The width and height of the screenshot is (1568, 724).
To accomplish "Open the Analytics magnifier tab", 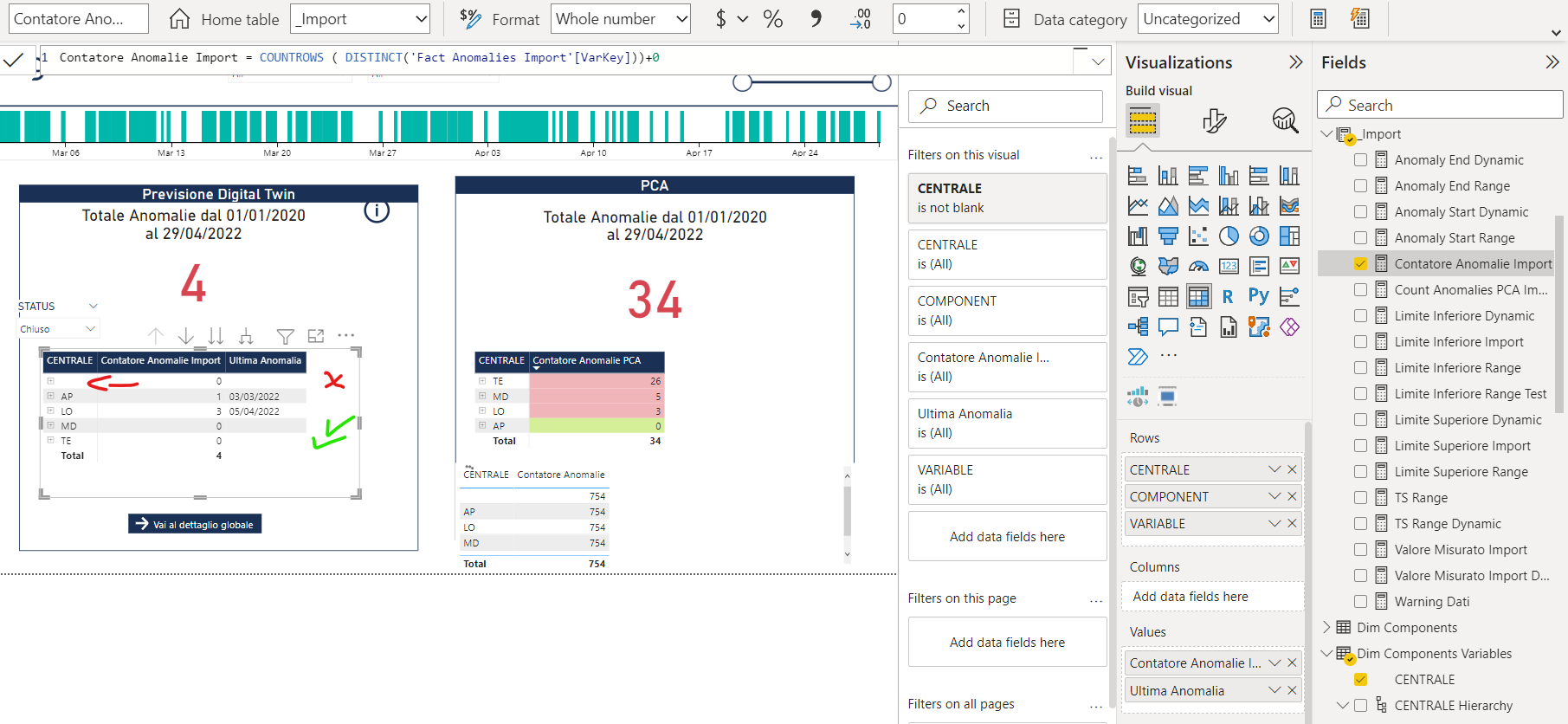I will click(x=1285, y=120).
